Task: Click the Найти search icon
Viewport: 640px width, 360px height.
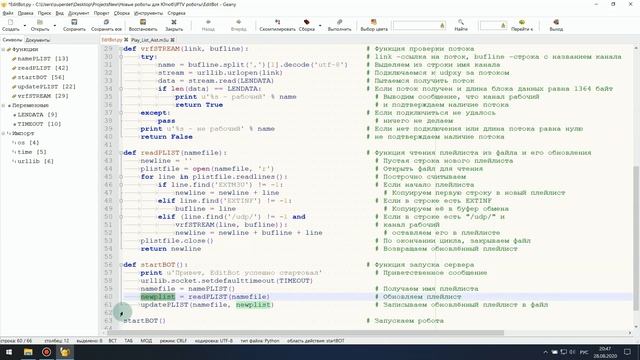Action: coord(461,22)
